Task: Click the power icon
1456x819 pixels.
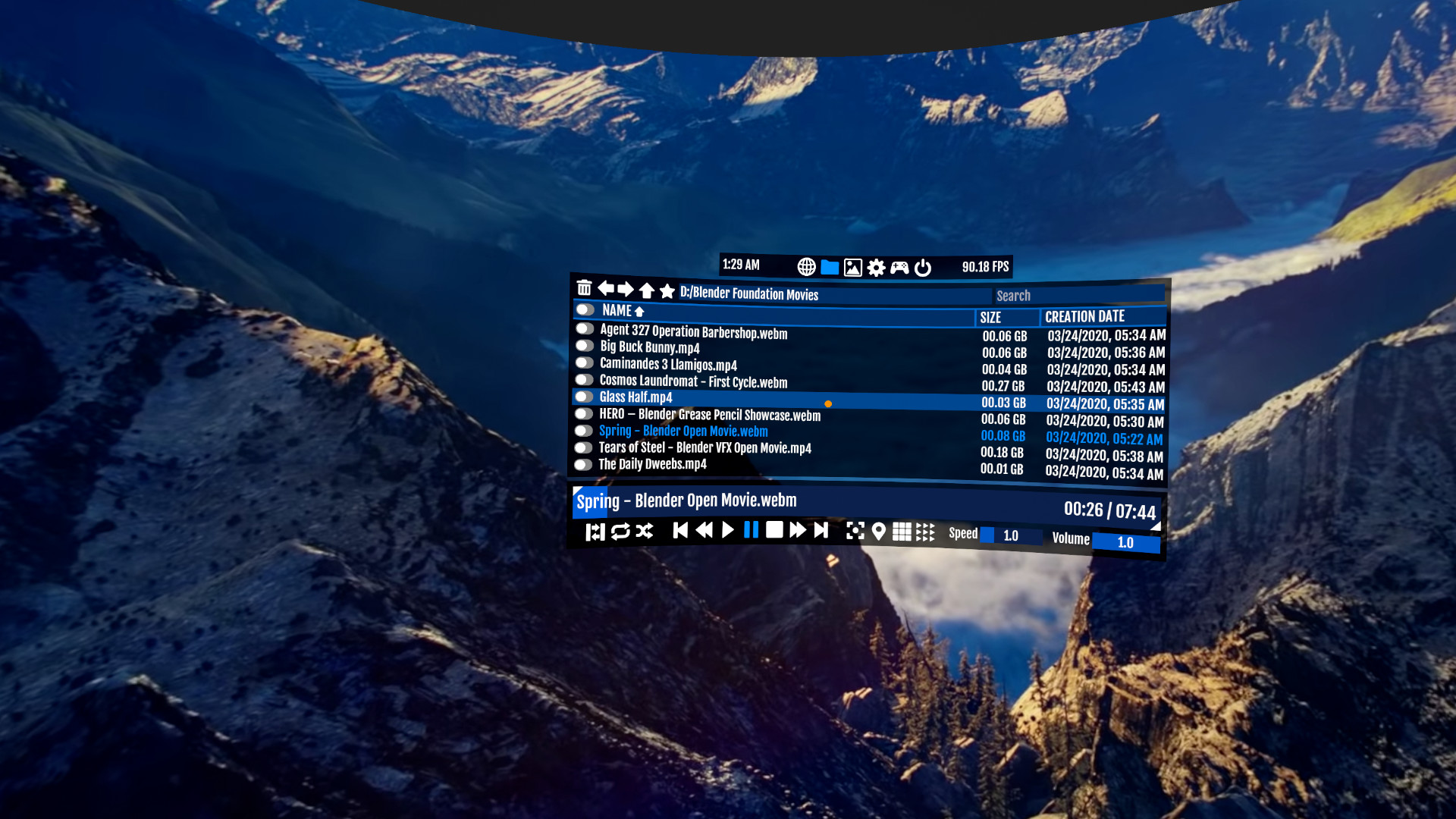Action: (x=923, y=268)
